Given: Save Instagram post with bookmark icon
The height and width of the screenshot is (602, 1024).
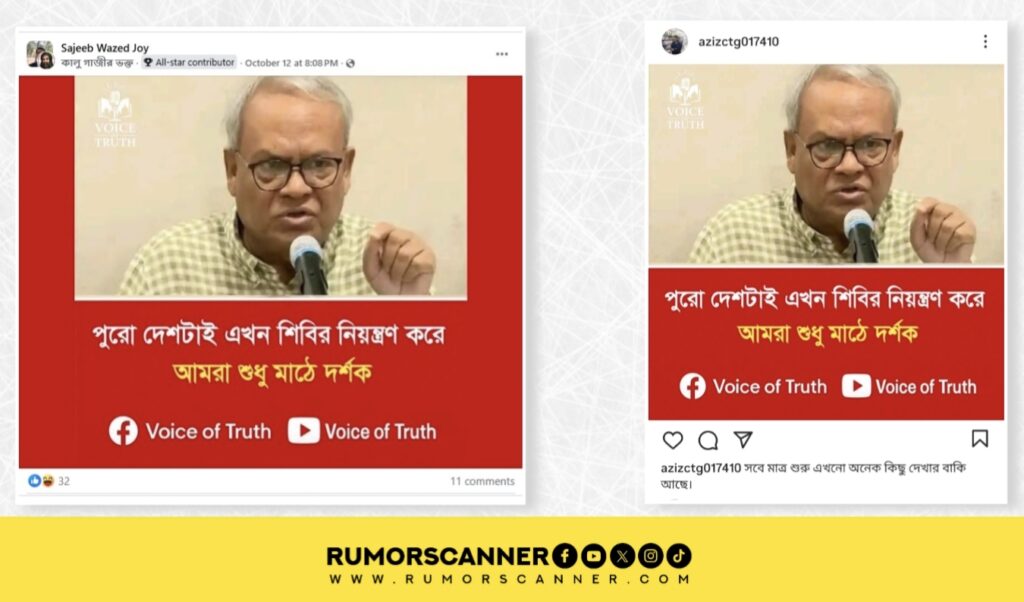Looking at the screenshot, I should pos(980,438).
